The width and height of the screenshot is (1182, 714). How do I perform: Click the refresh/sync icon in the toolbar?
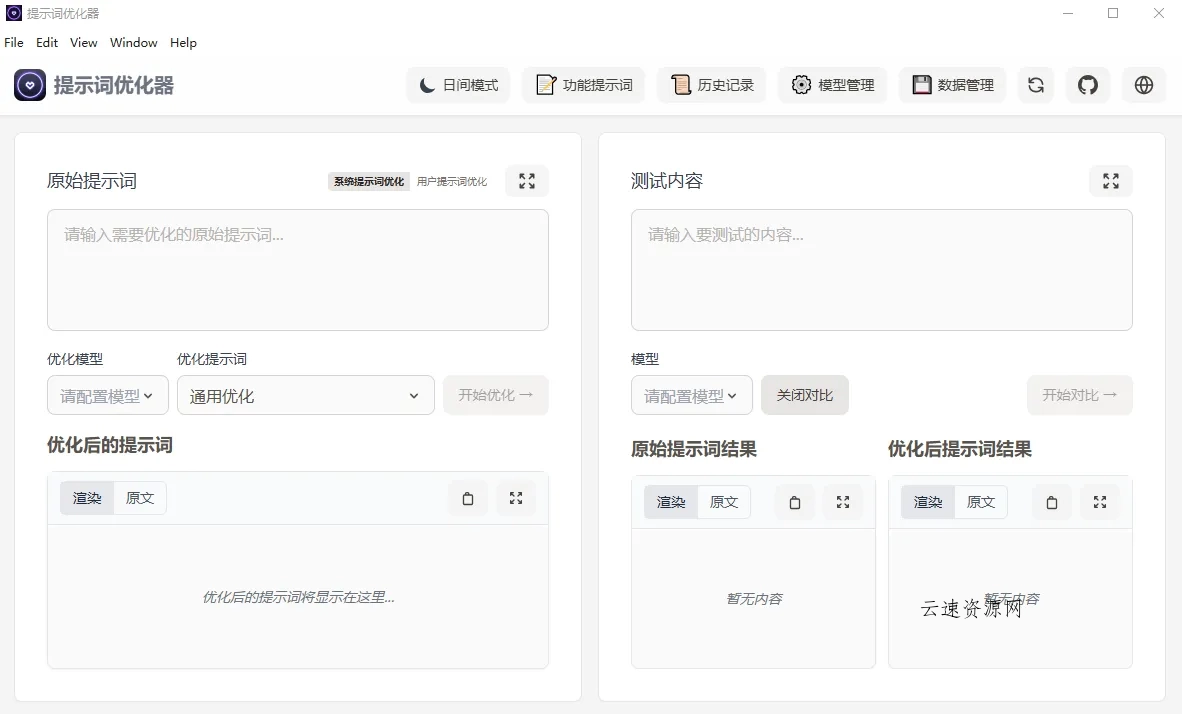1035,85
